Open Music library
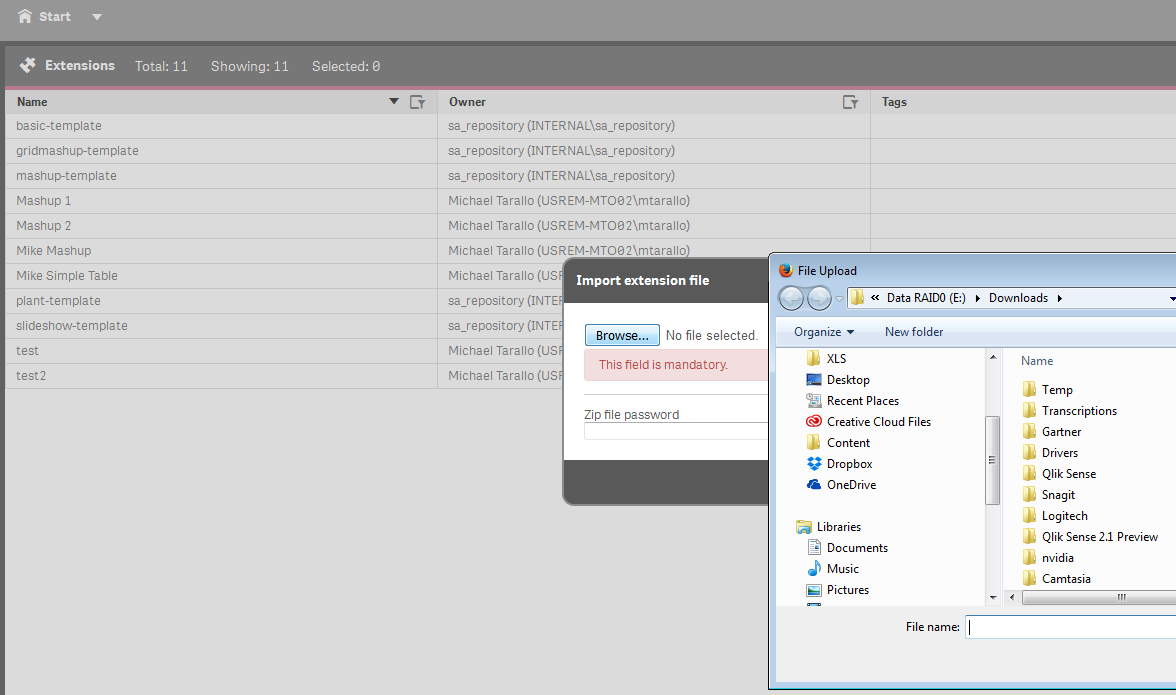 (x=832, y=568)
